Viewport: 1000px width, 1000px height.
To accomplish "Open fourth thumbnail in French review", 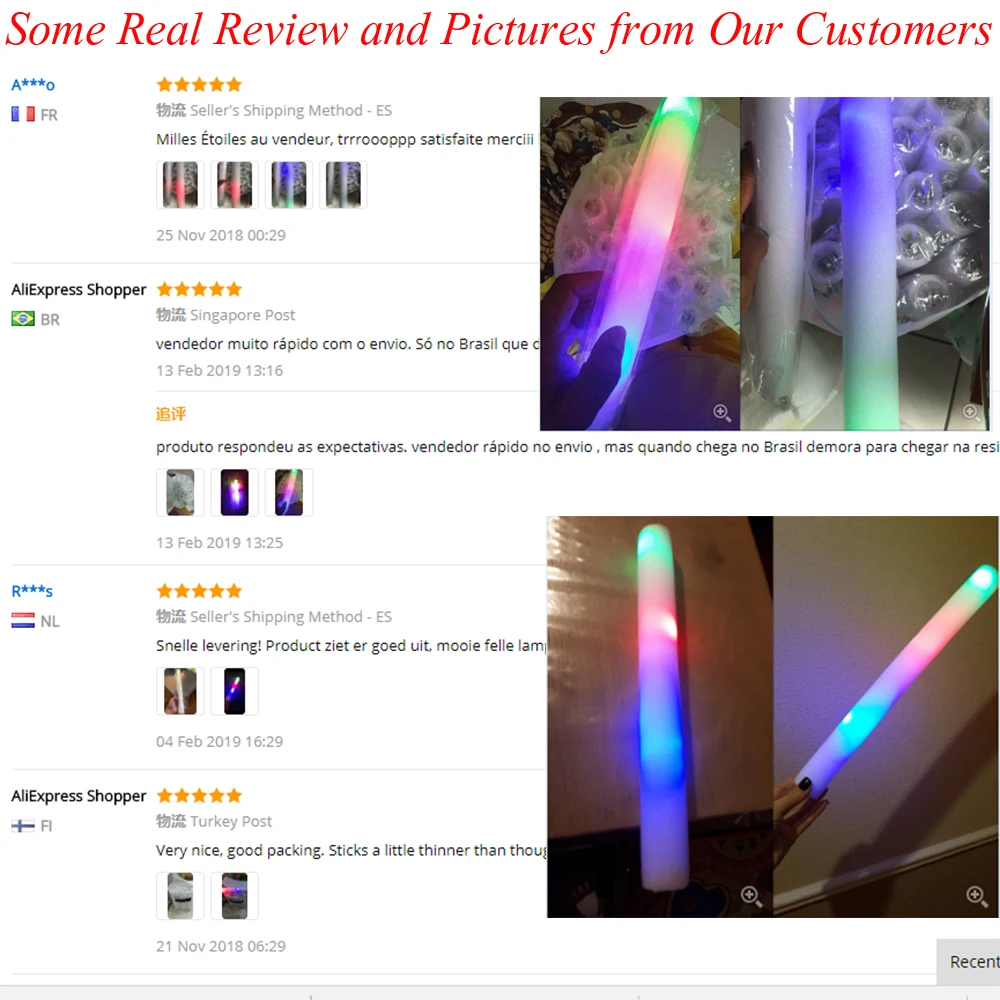I will 343,185.
